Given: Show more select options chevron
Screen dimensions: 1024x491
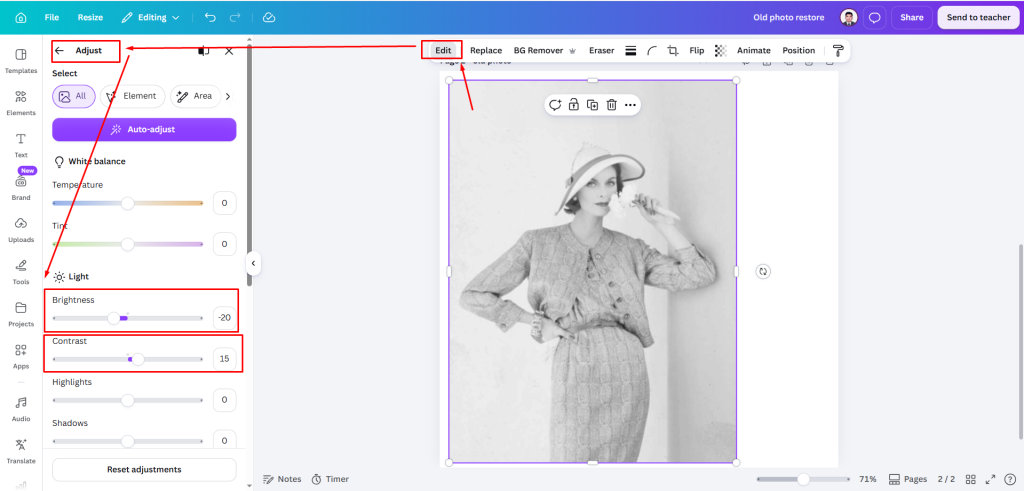Looking at the screenshot, I should 228,96.
